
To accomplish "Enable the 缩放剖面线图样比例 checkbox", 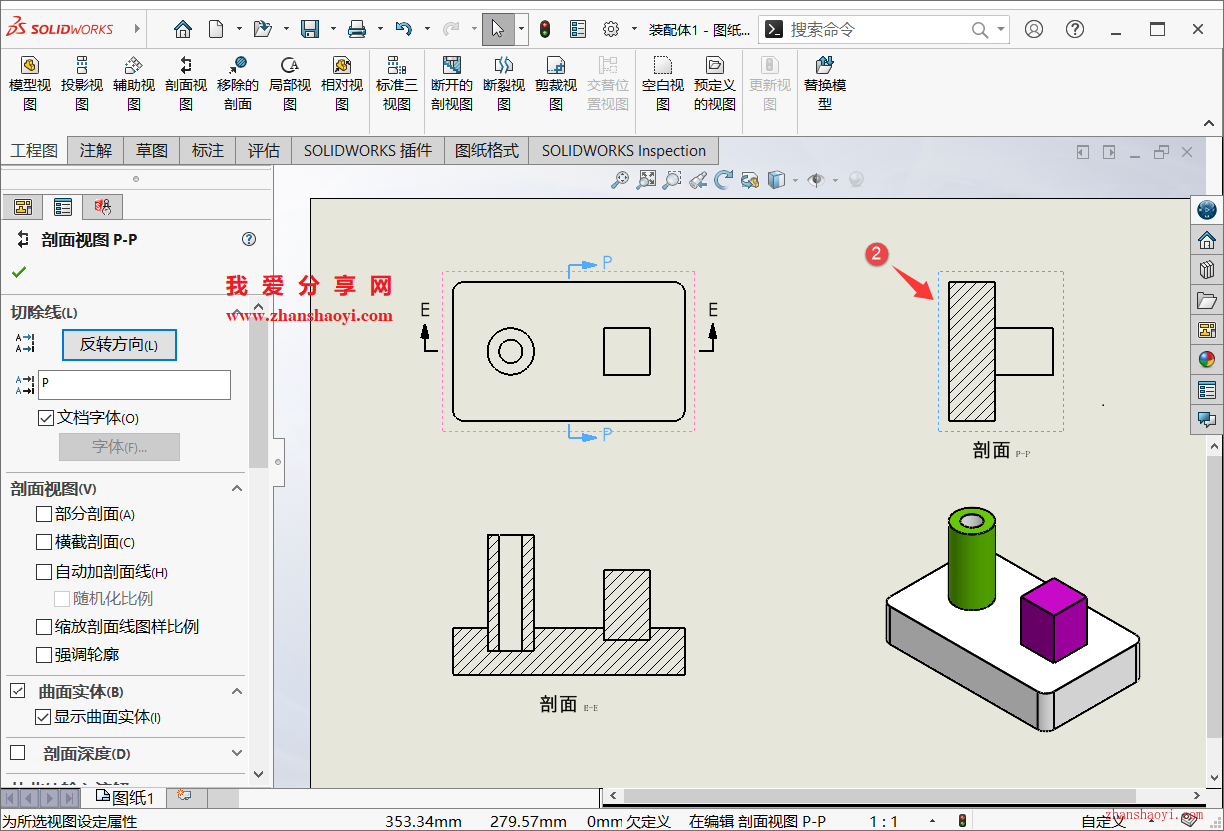I will [44, 627].
